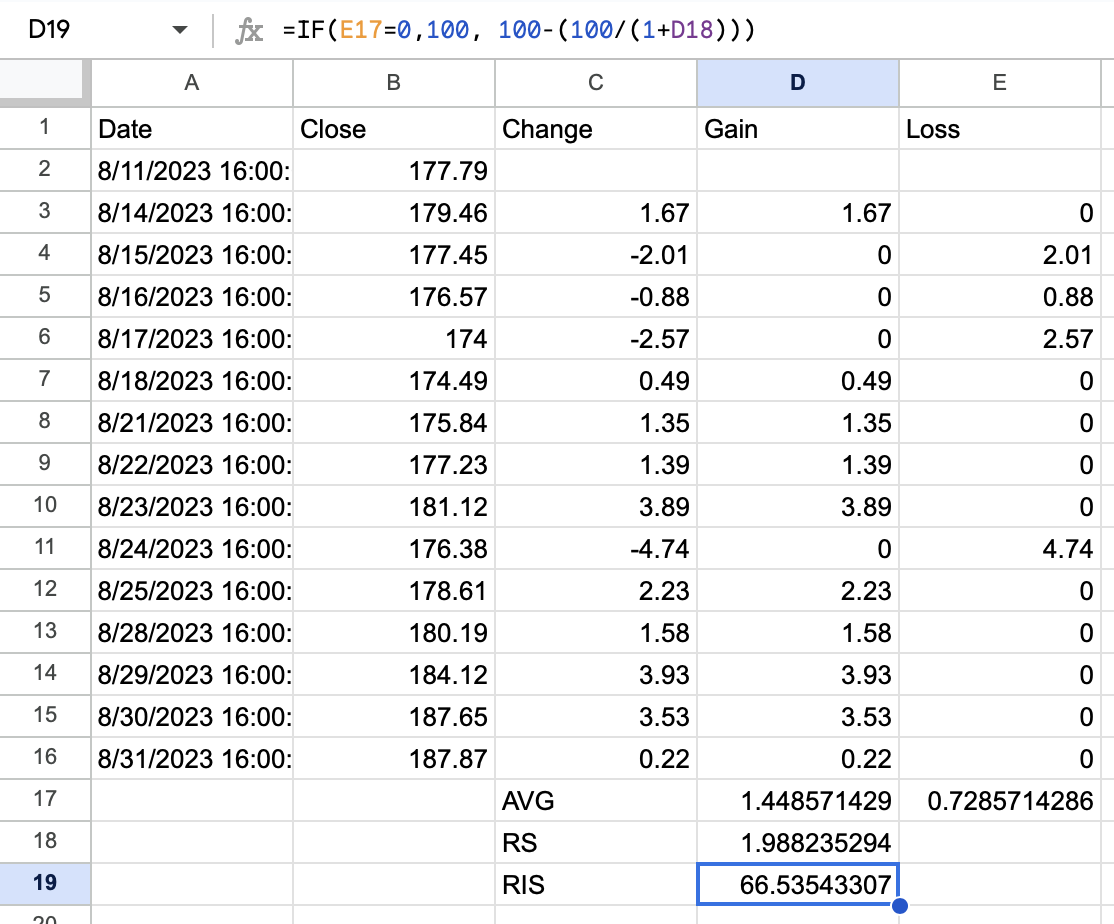Image resolution: width=1114 pixels, height=924 pixels.
Task: Select the Loss value 4.74
Action: pyautogui.click(x=999, y=548)
